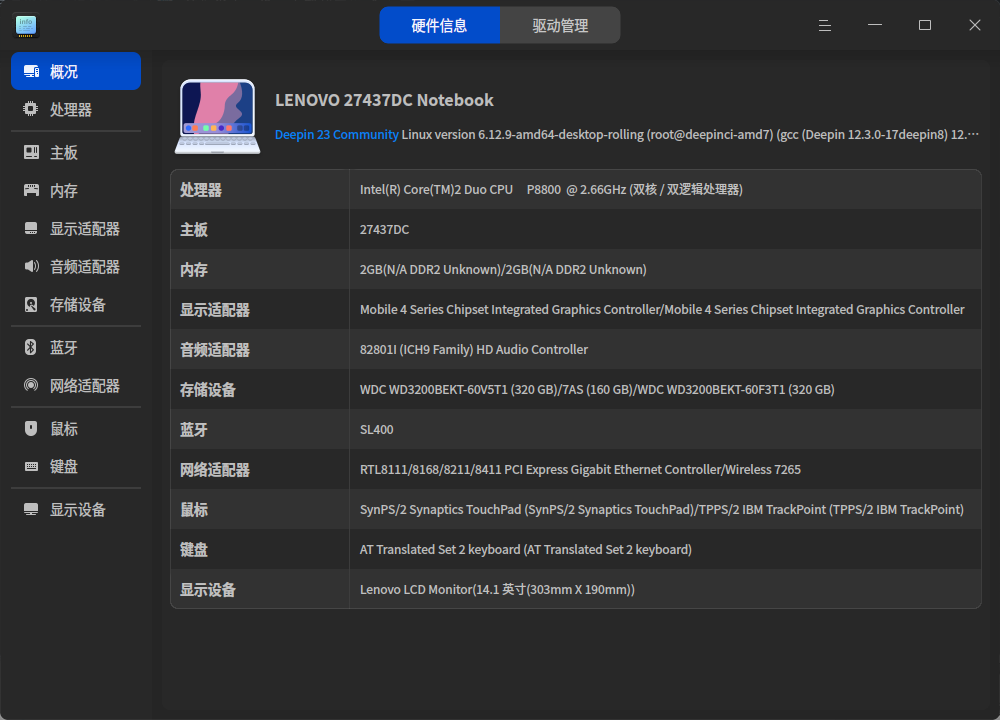Select the 概况 overview monitor icon
This screenshot has height=720, width=1000.
(31, 71)
